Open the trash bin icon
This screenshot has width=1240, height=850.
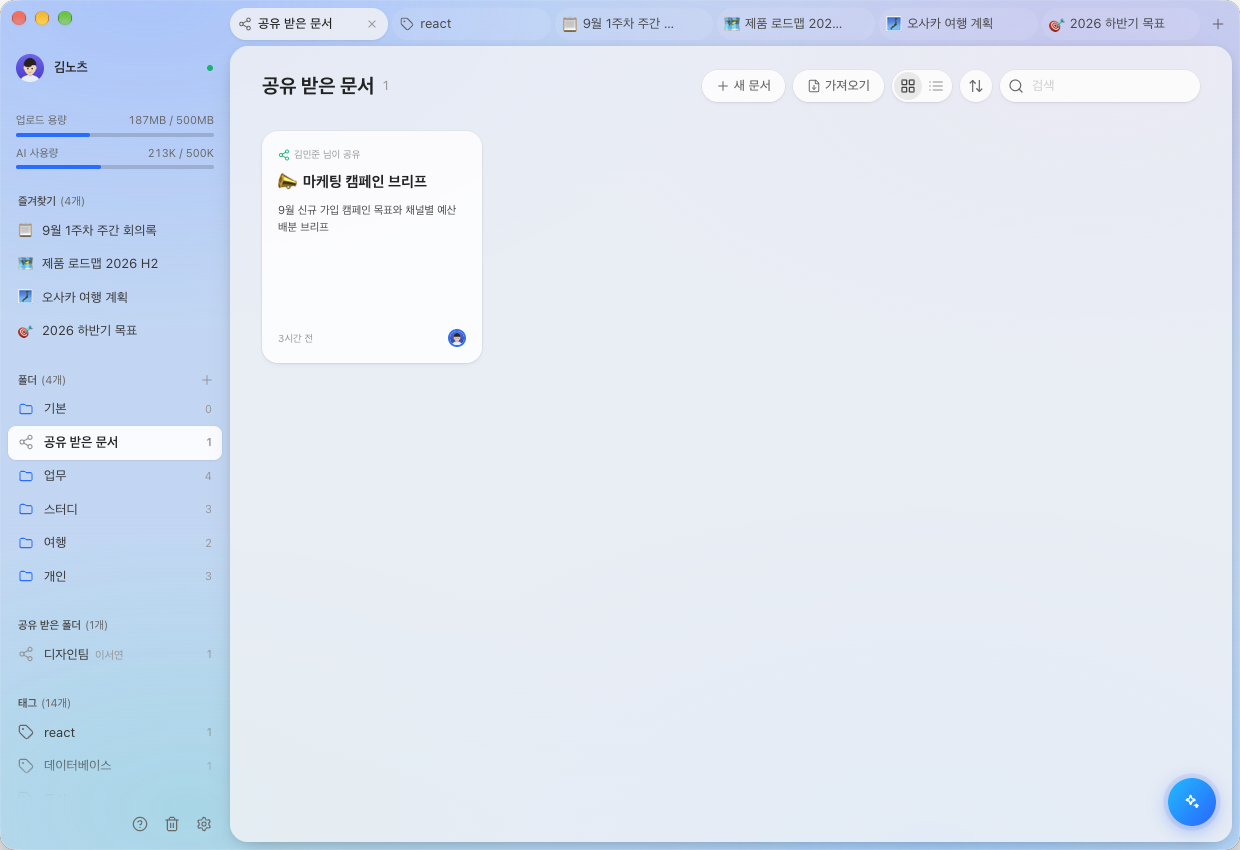click(172, 824)
